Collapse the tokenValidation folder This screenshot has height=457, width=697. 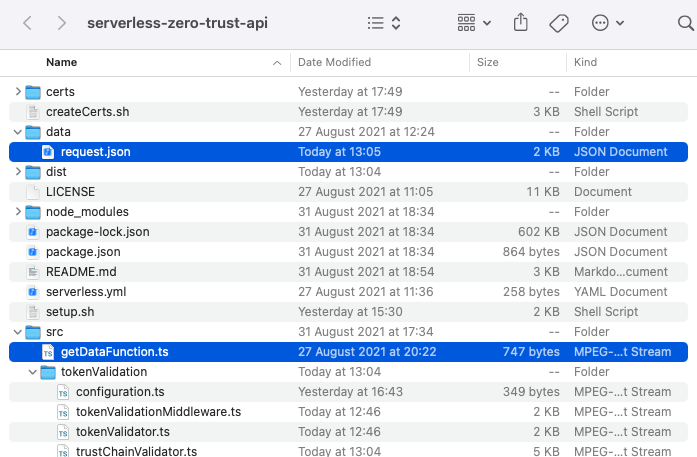pos(32,372)
